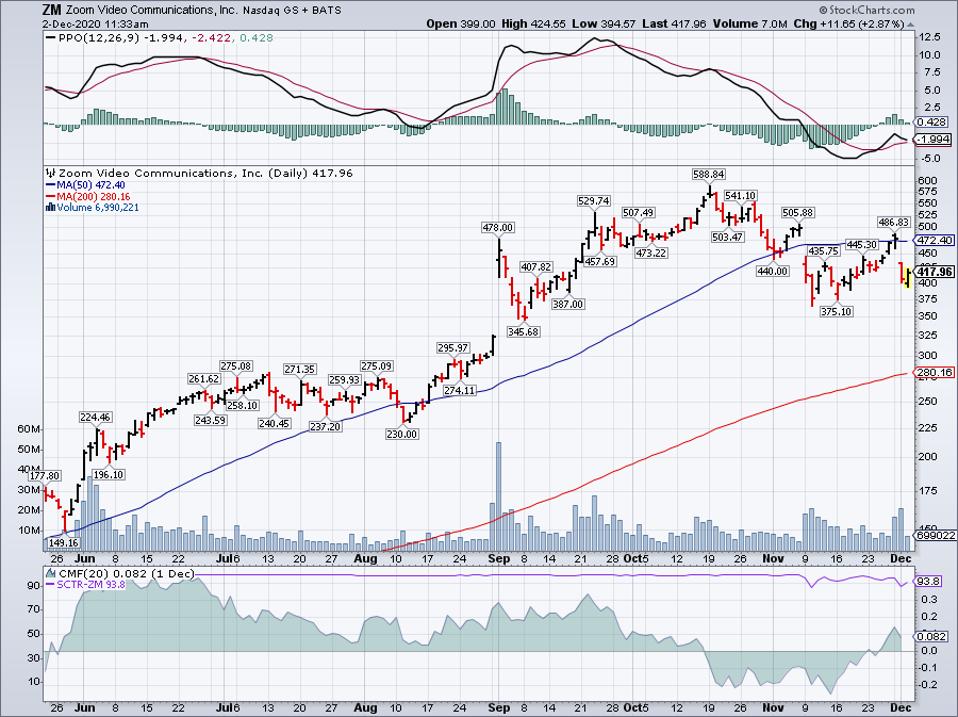Image resolution: width=958 pixels, height=717 pixels.
Task: Click the 588.84 peak price label
Action: 709,174
